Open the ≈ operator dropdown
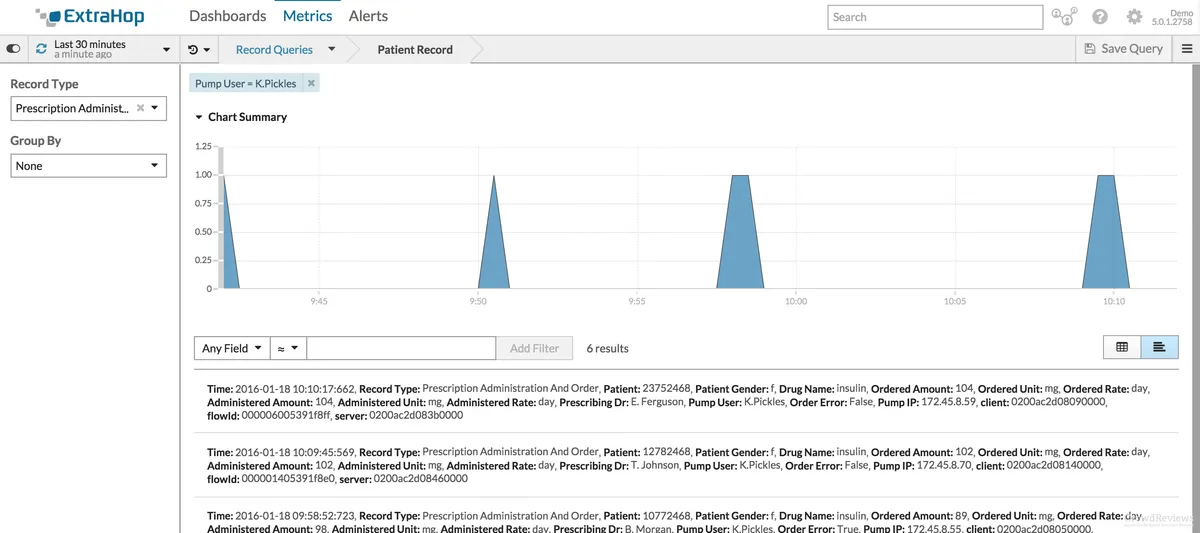1200x533 pixels. pos(288,348)
